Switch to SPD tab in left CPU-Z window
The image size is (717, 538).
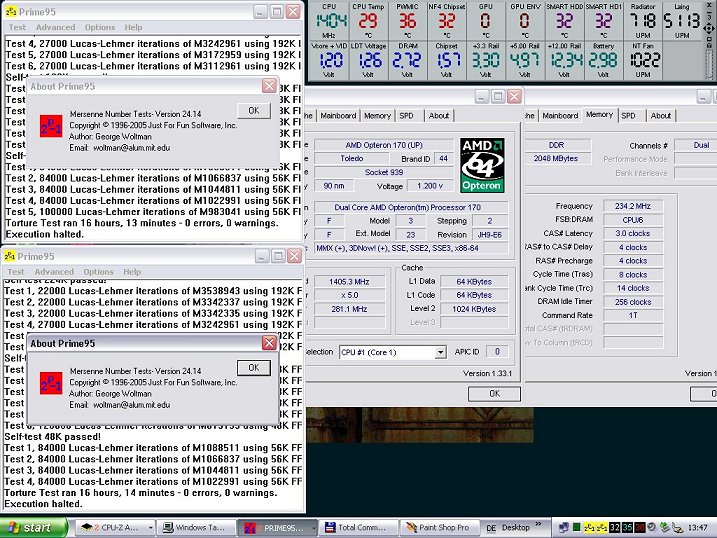pos(406,116)
